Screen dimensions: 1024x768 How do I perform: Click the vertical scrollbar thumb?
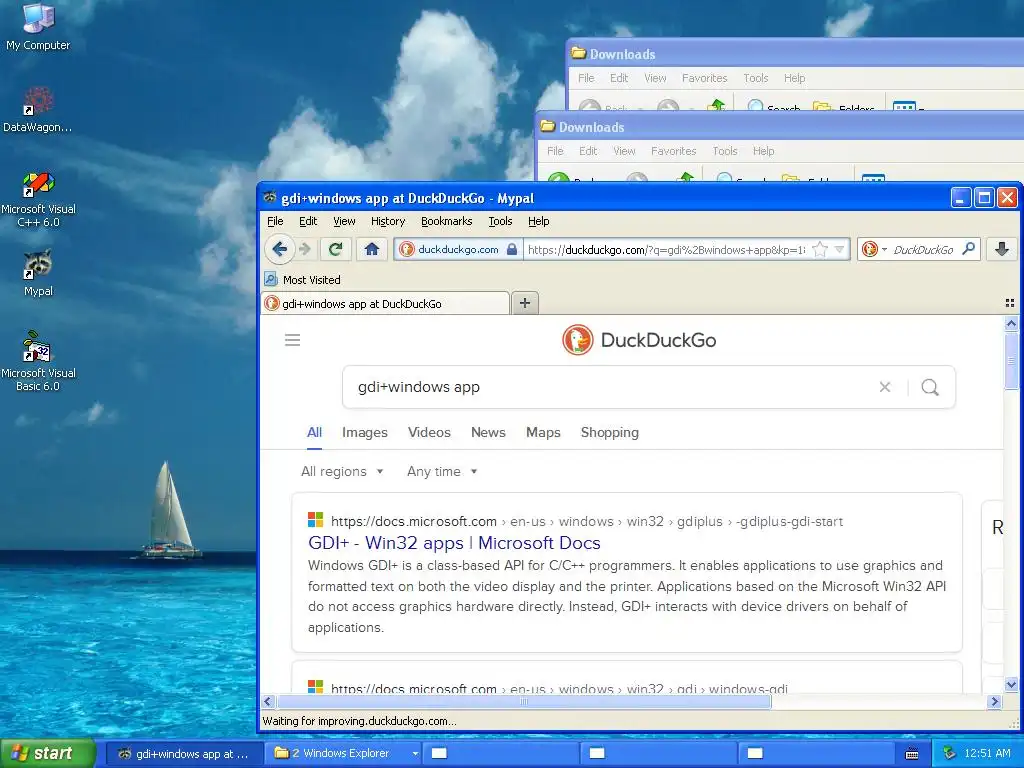(1011, 361)
